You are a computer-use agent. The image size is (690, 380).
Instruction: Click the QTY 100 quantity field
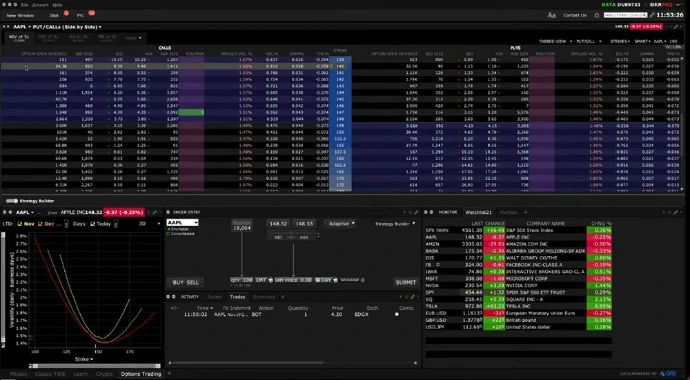[x=242, y=280]
